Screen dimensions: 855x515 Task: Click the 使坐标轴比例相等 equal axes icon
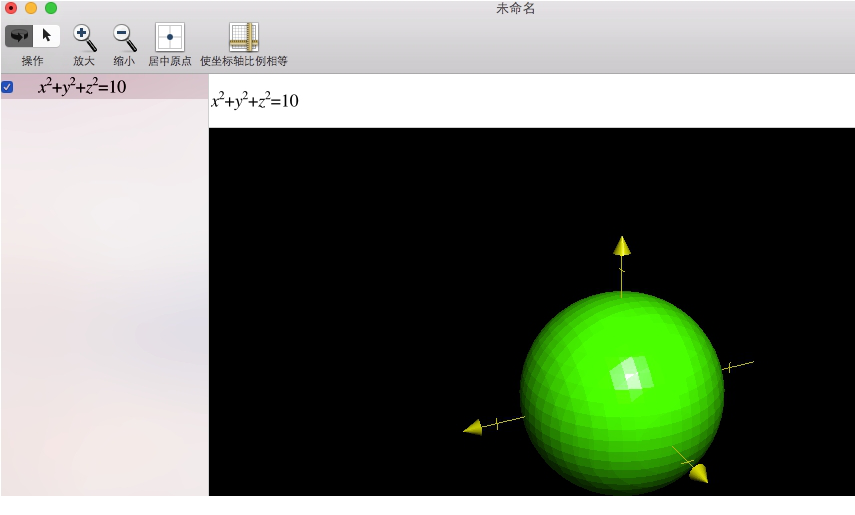(x=243, y=38)
